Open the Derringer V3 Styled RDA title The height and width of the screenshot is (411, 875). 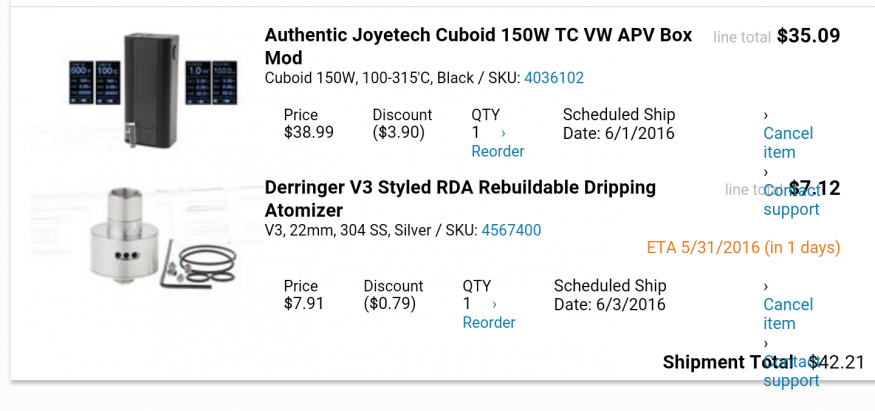(460, 198)
